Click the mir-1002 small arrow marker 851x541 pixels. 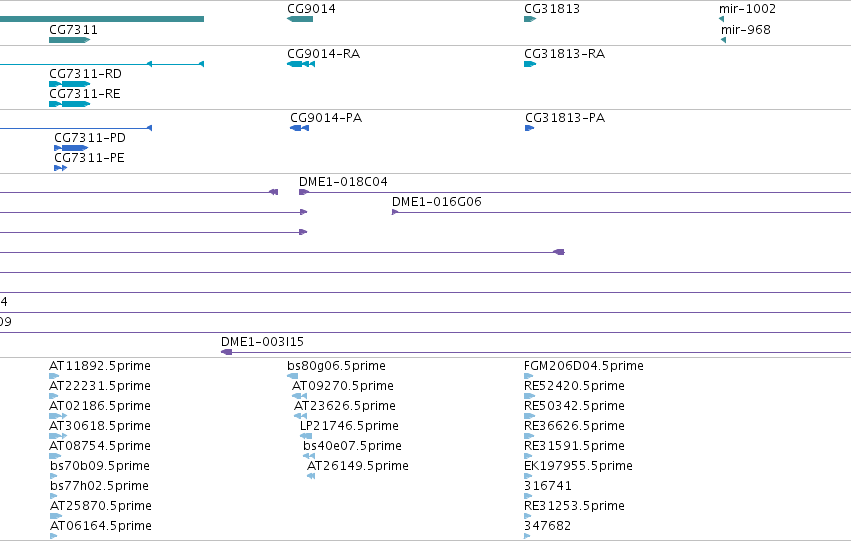(721, 19)
